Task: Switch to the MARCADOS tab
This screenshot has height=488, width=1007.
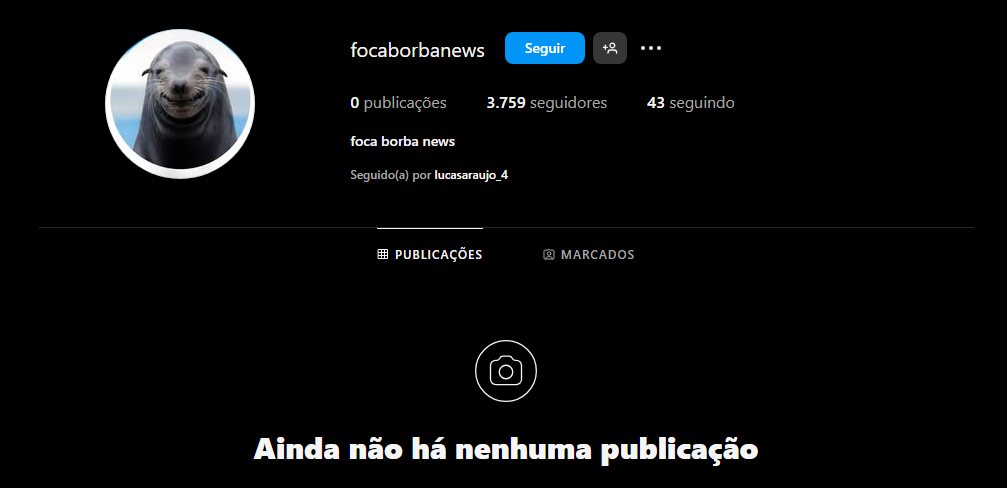Action: pyautogui.click(x=588, y=254)
